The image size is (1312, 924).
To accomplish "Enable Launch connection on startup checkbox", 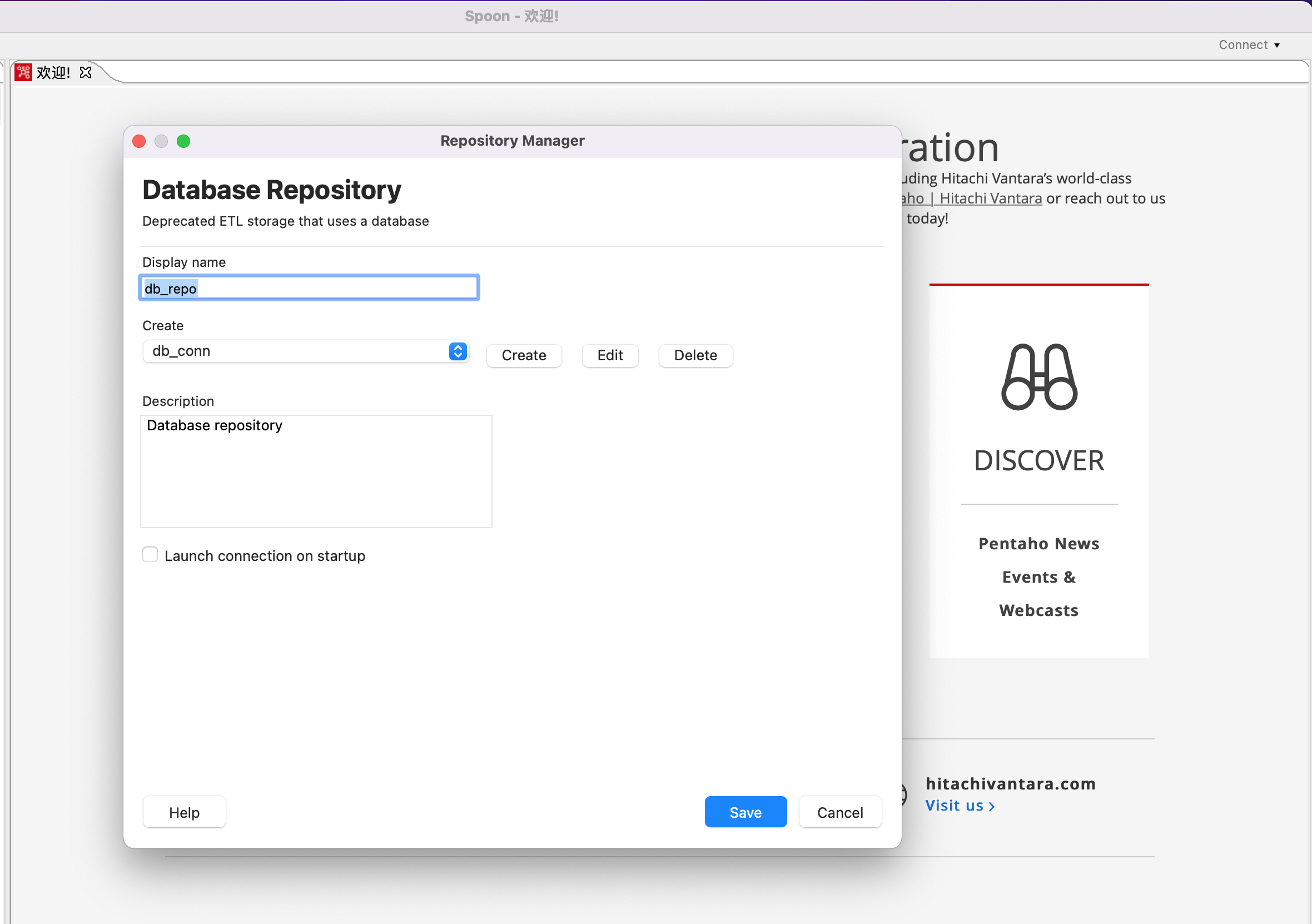I will point(150,555).
